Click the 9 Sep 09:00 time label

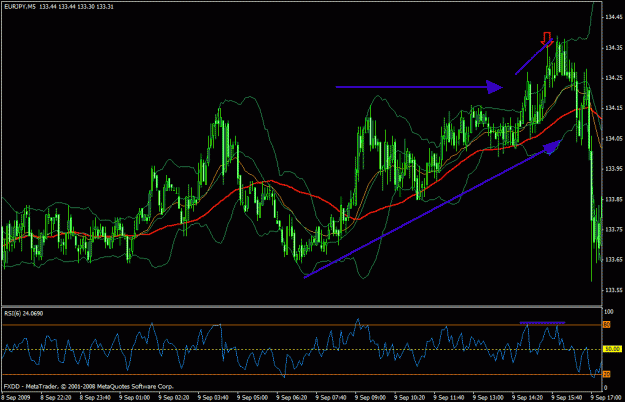coord(370,397)
